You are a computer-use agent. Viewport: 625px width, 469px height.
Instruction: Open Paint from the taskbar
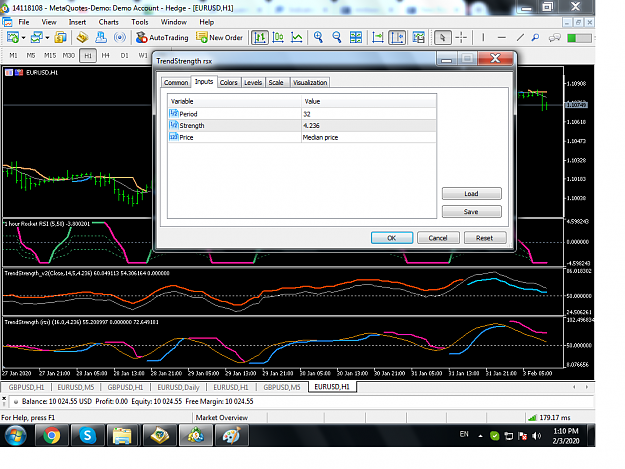click(x=232, y=435)
